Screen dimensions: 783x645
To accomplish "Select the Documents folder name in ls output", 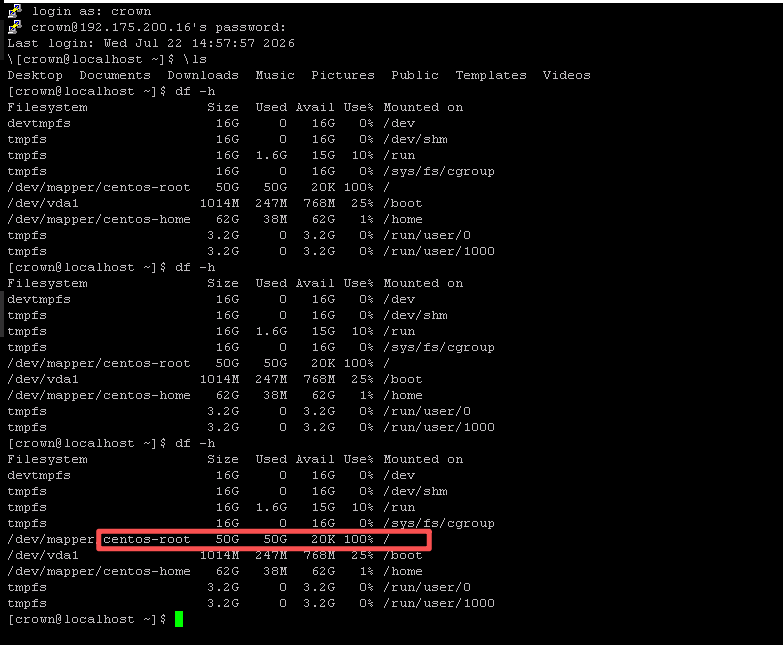I will 115,75.
